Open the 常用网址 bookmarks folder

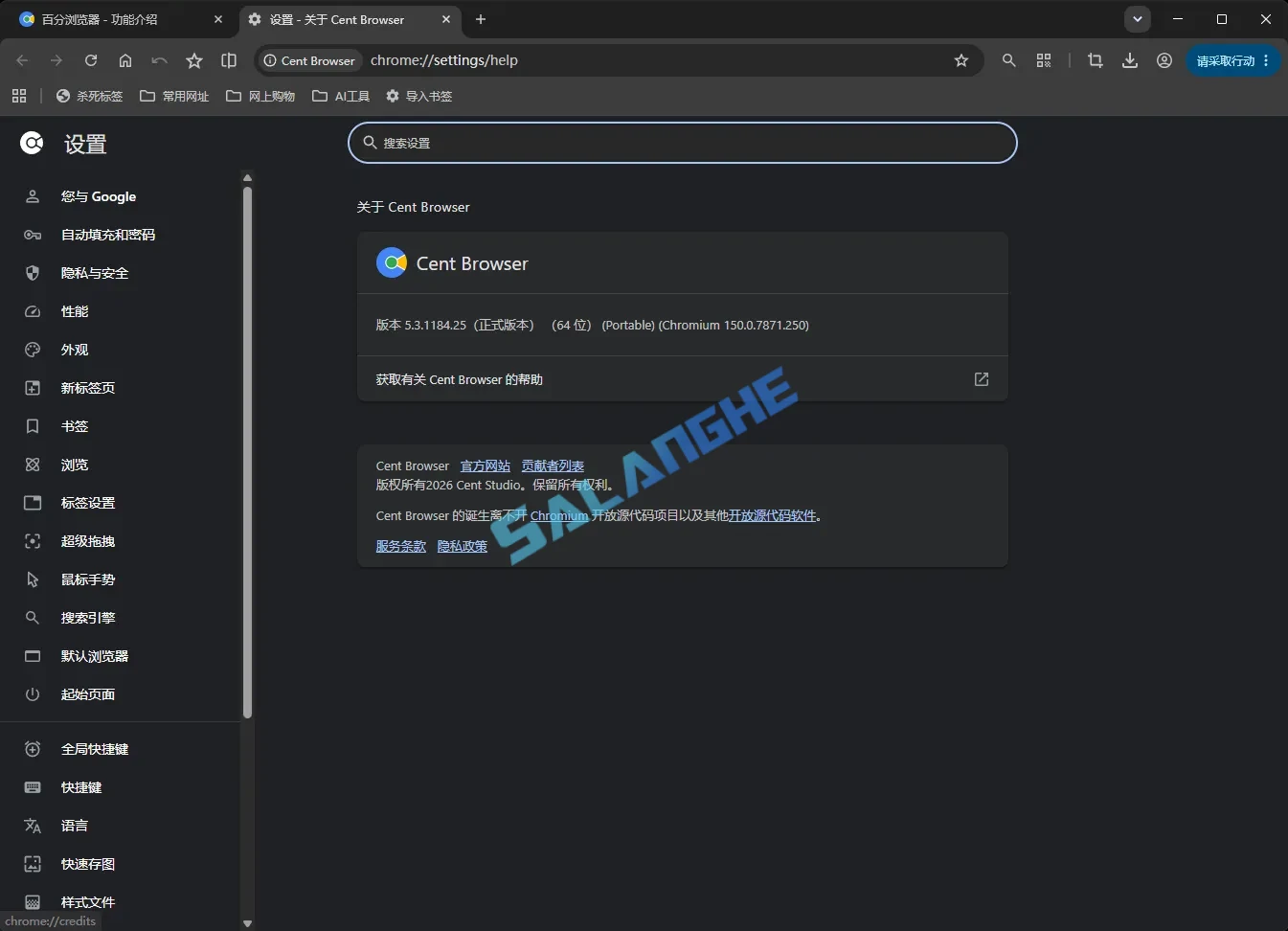(174, 96)
